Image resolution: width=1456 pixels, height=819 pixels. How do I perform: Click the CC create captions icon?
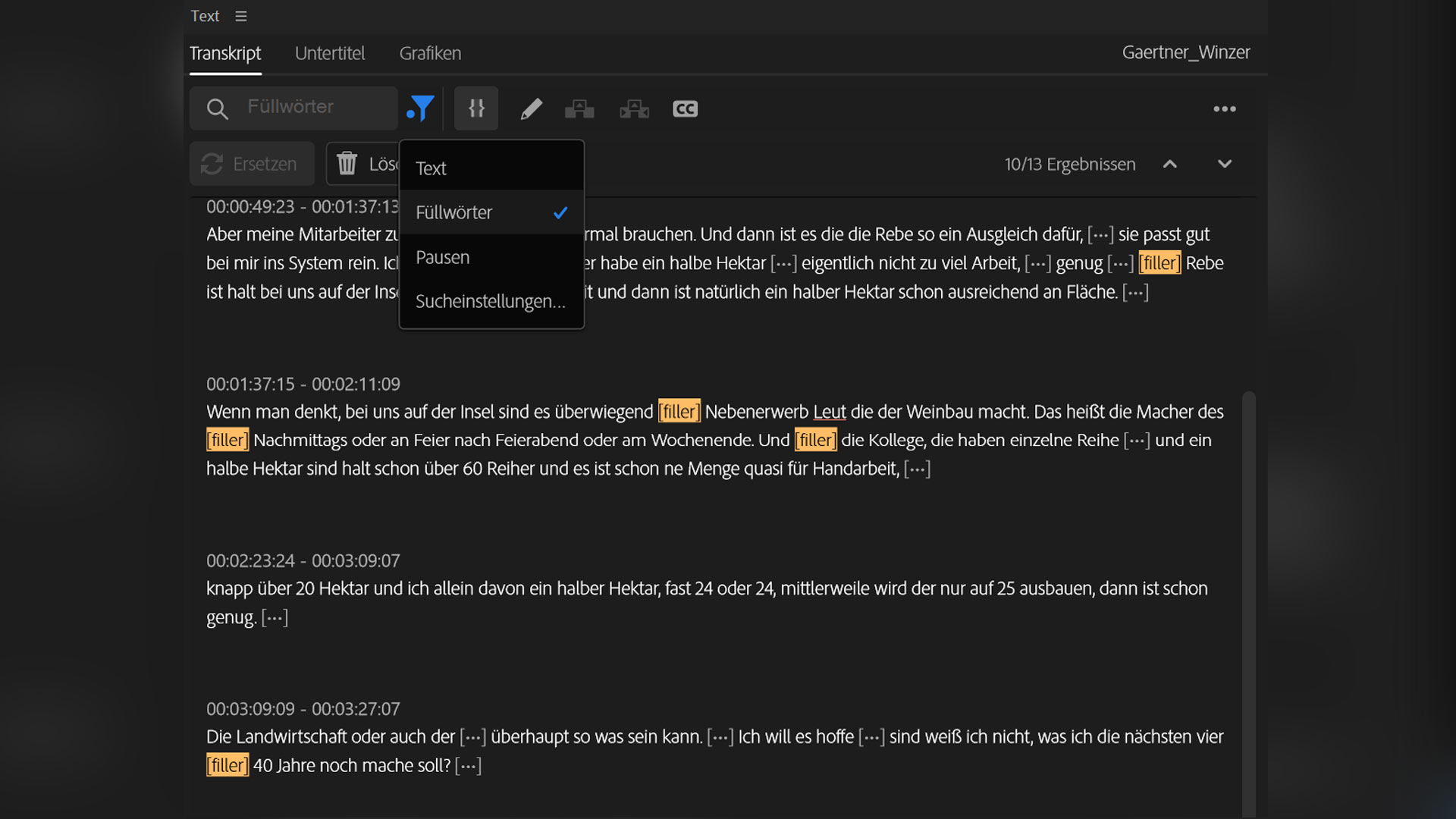[x=685, y=108]
